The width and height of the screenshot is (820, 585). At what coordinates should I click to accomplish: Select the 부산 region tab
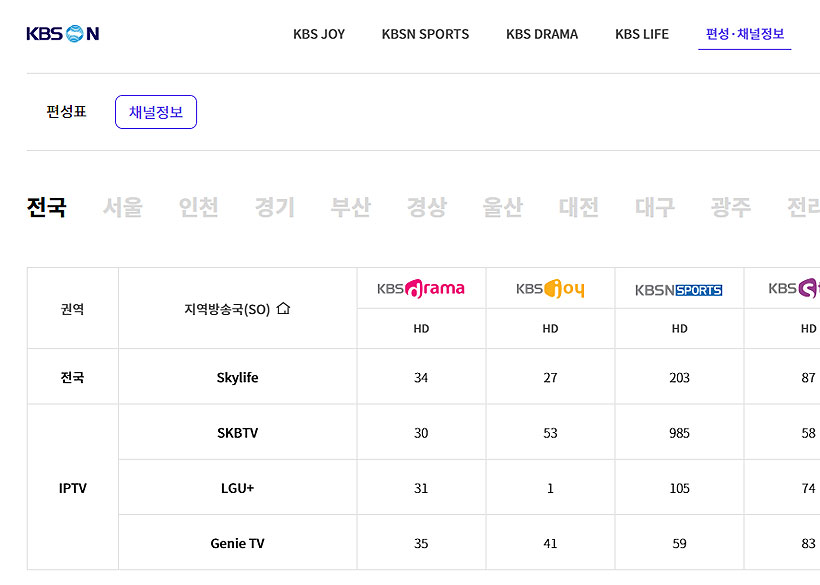click(350, 207)
